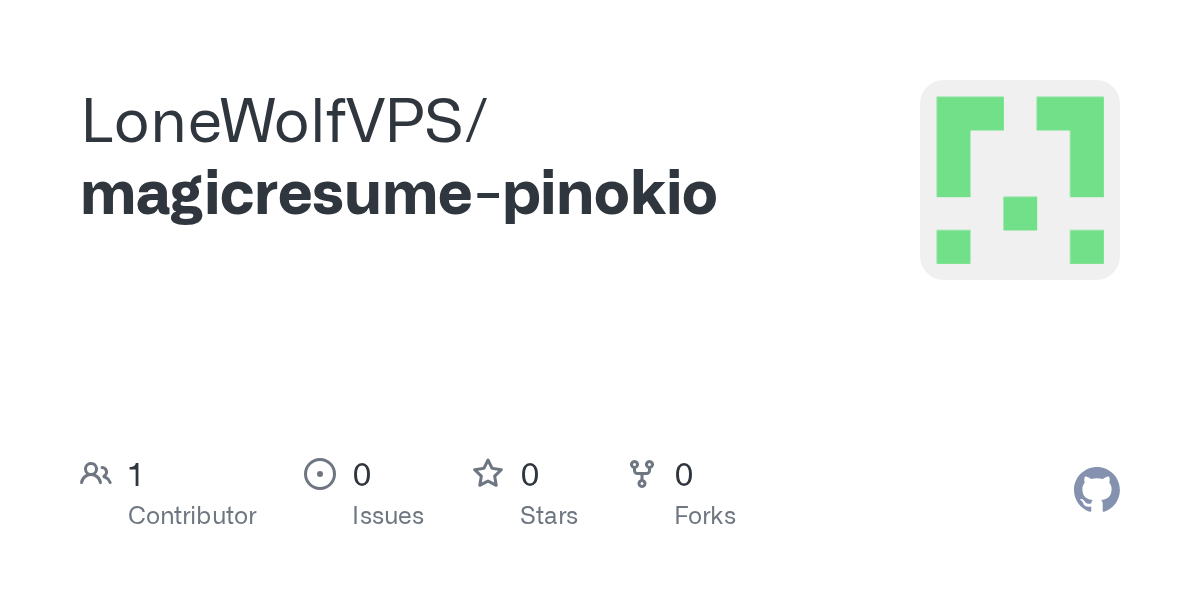
Task: Select the Issues label text
Action: [x=388, y=516]
